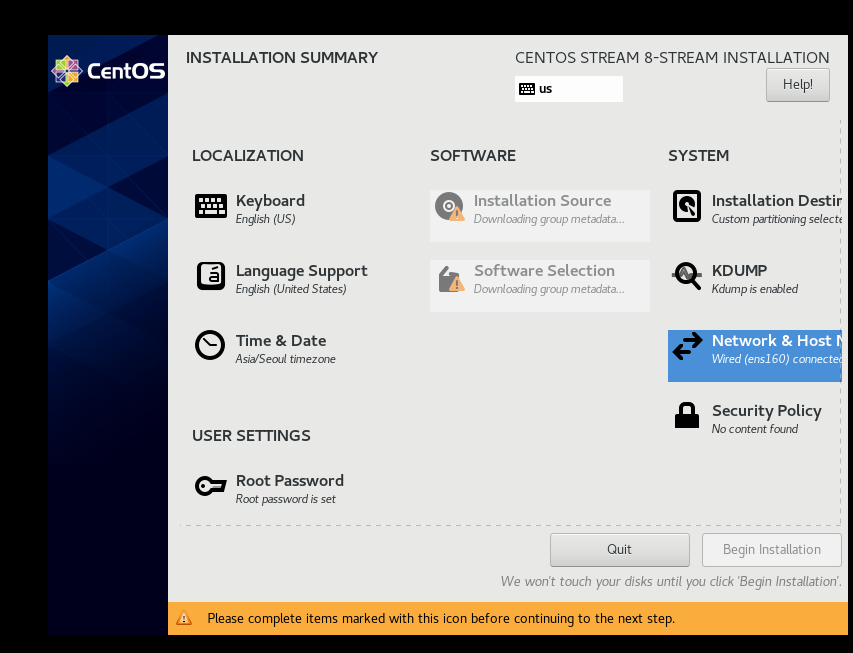Viewport: 853px width, 653px height.
Task: Click the us keyboard layout field
Action: click(568, 89)
